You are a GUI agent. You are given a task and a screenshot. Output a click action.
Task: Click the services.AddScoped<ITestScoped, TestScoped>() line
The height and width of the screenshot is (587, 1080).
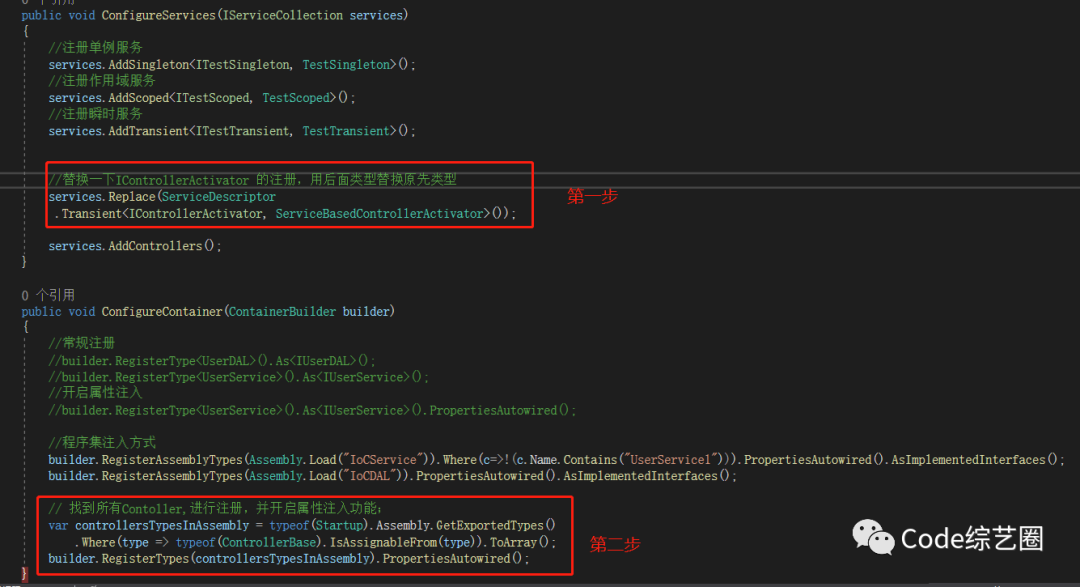(202, 97)
